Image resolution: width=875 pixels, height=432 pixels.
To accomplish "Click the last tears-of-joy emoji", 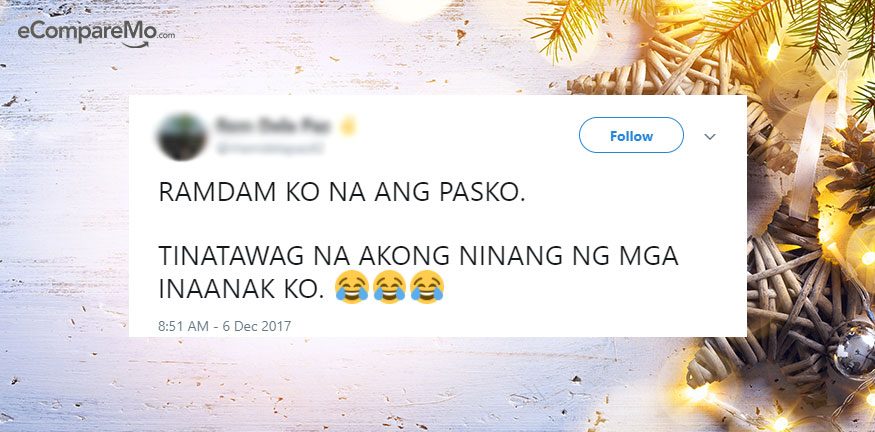I will tap(427, 287).
